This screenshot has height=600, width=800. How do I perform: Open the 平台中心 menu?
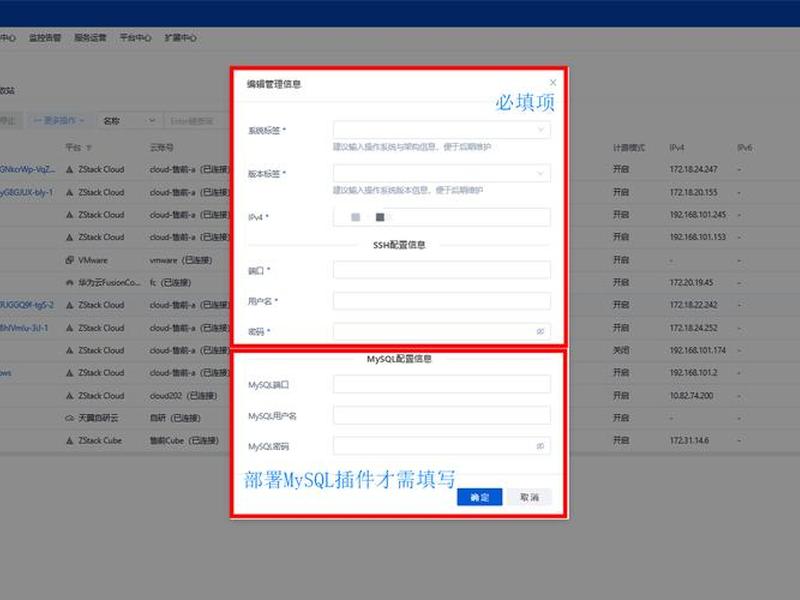135,38
